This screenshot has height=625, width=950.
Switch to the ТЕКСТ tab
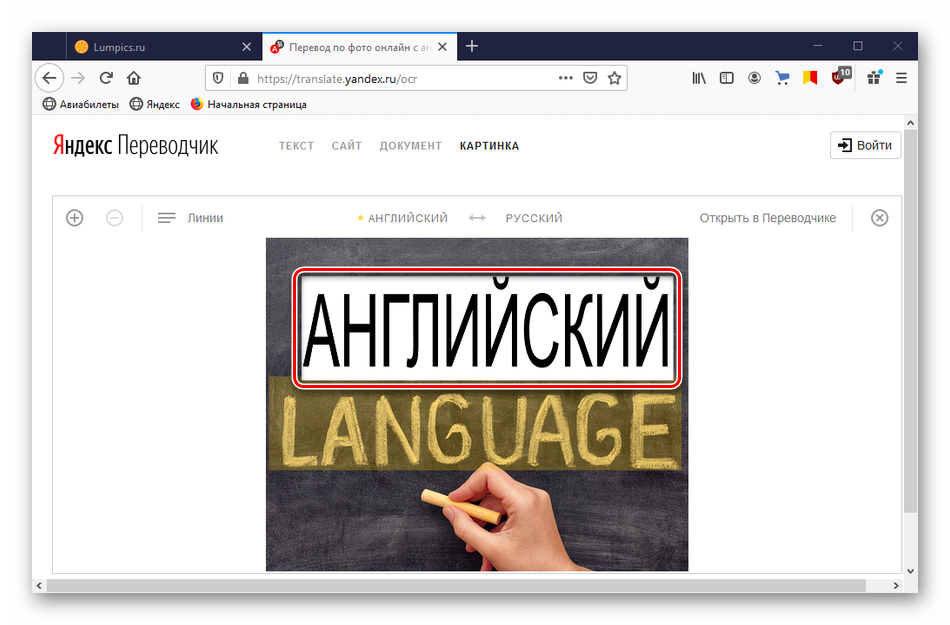[296, 146]
